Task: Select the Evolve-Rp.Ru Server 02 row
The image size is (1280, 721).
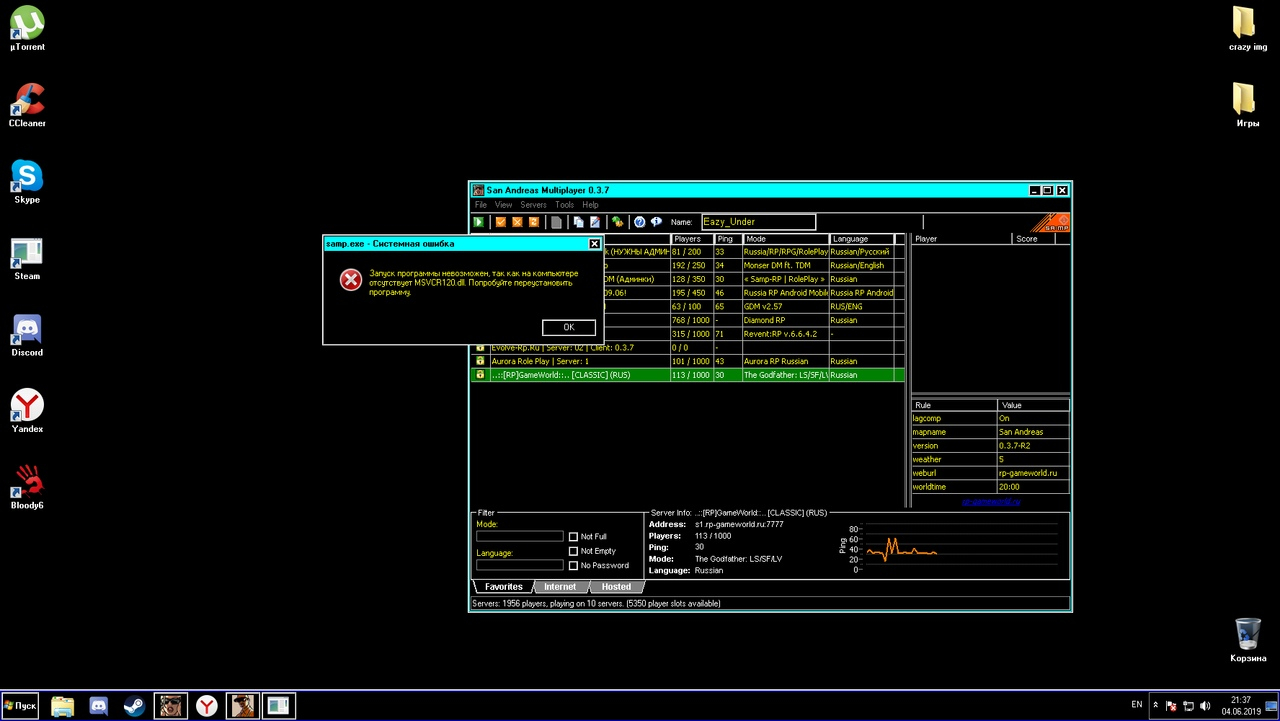Action: (x=688, y=347)
